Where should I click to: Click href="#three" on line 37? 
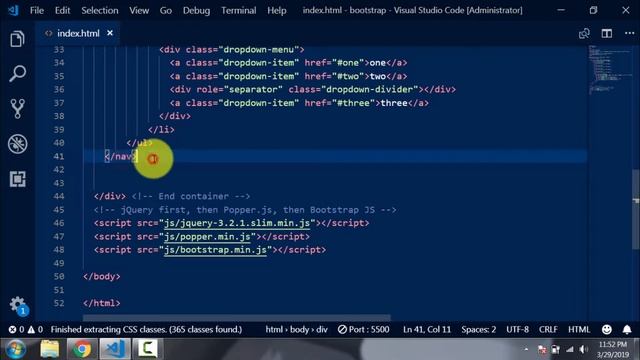pos(340,103)
